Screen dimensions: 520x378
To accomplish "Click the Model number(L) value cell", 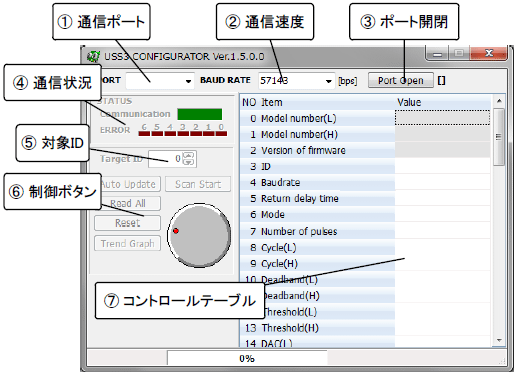I will click(442, 118).
